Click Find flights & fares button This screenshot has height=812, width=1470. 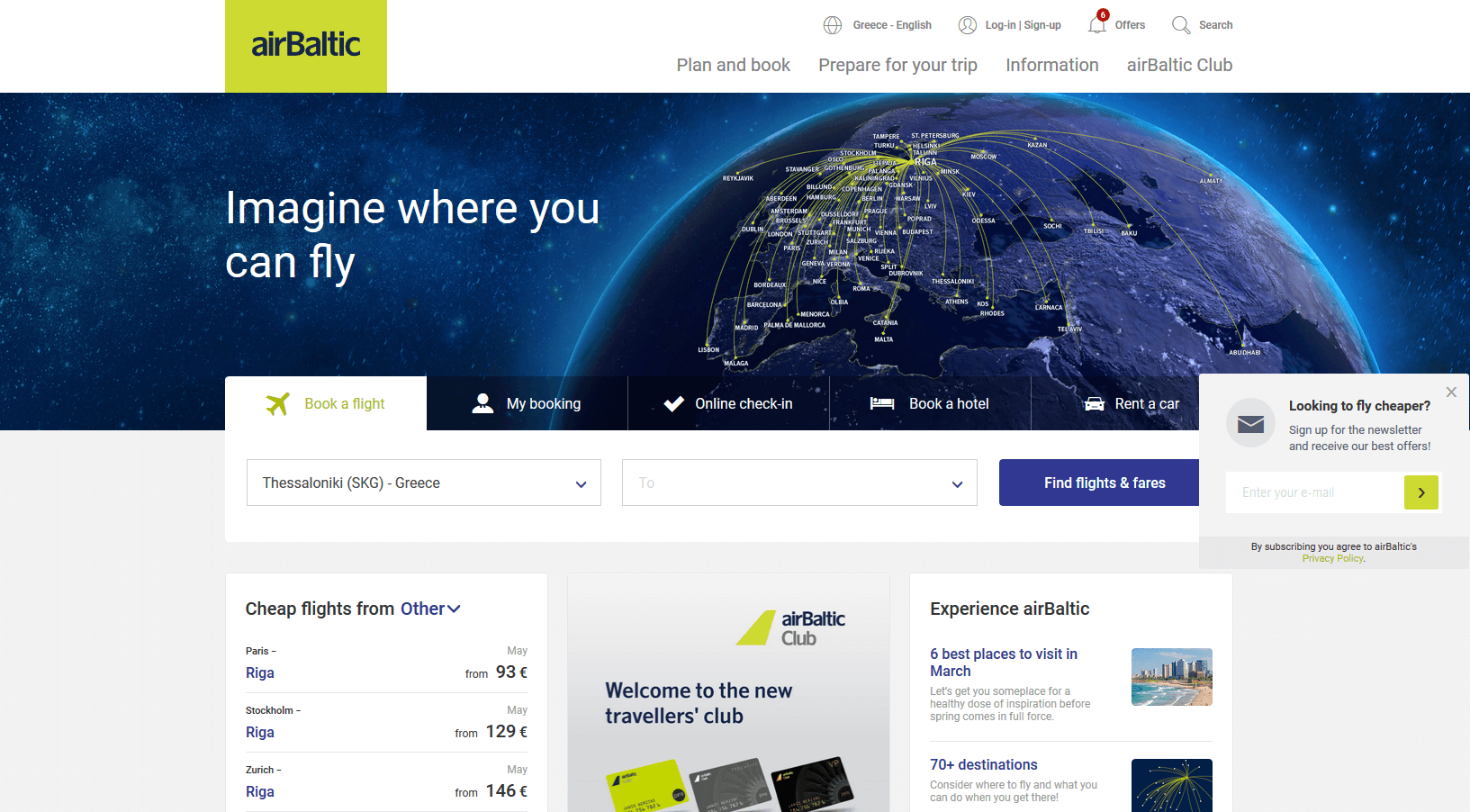1105,483
